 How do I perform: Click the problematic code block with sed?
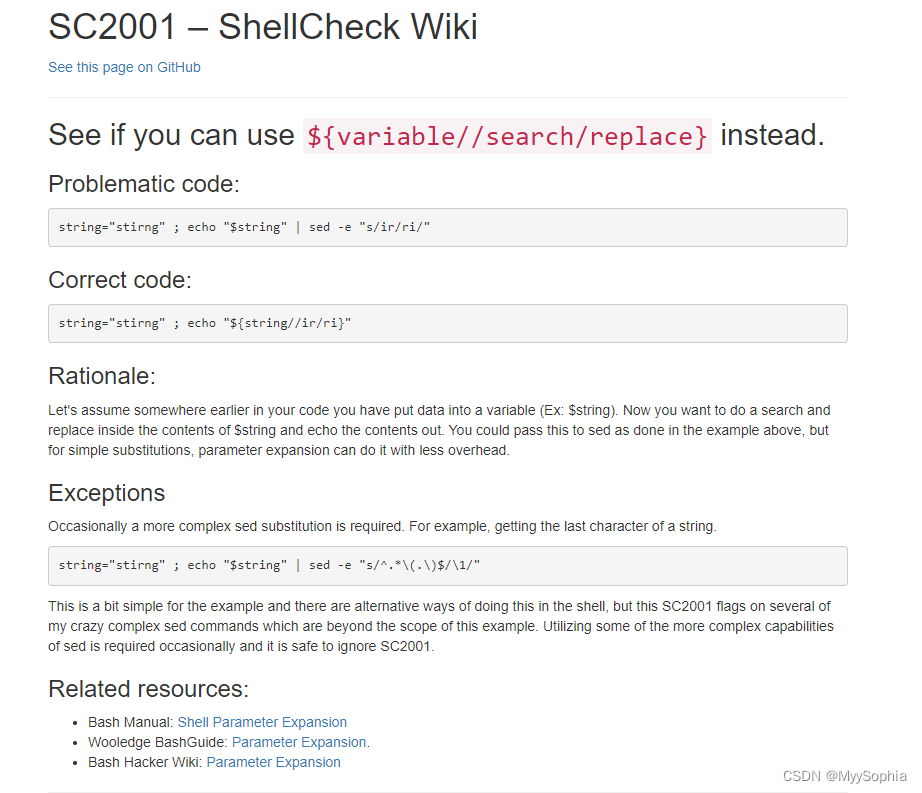click(447, 227)
